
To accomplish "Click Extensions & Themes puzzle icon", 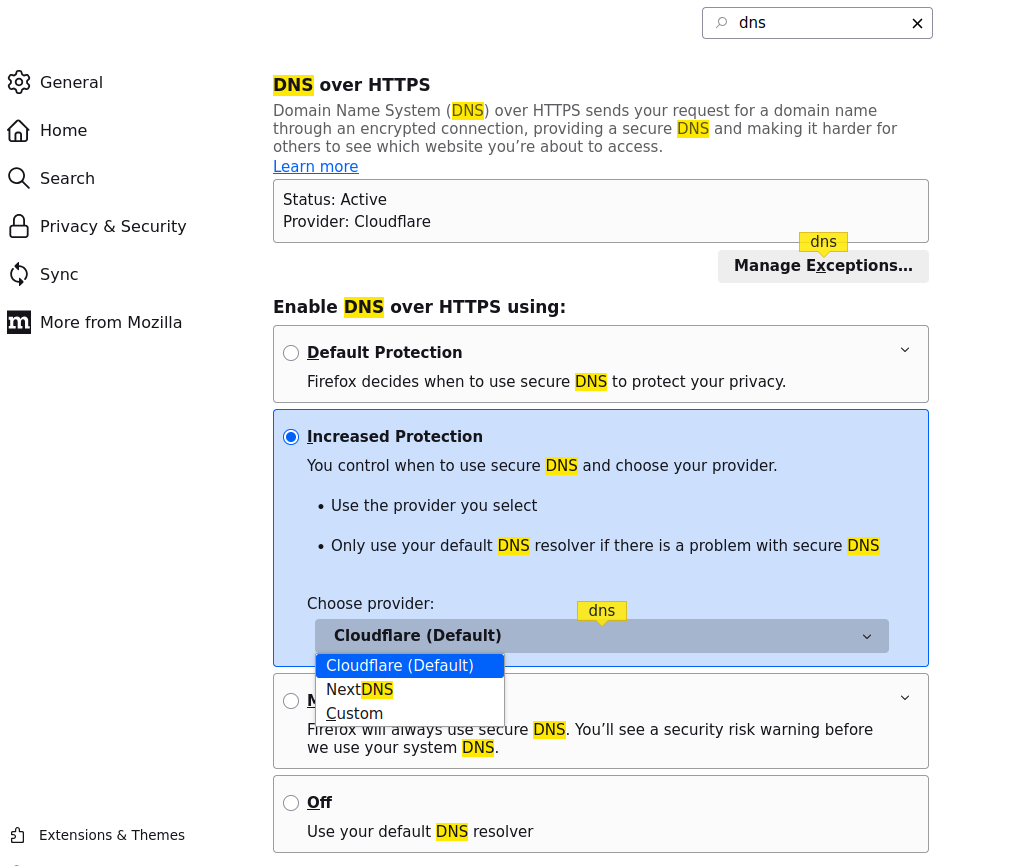I will tap(18, 835).
